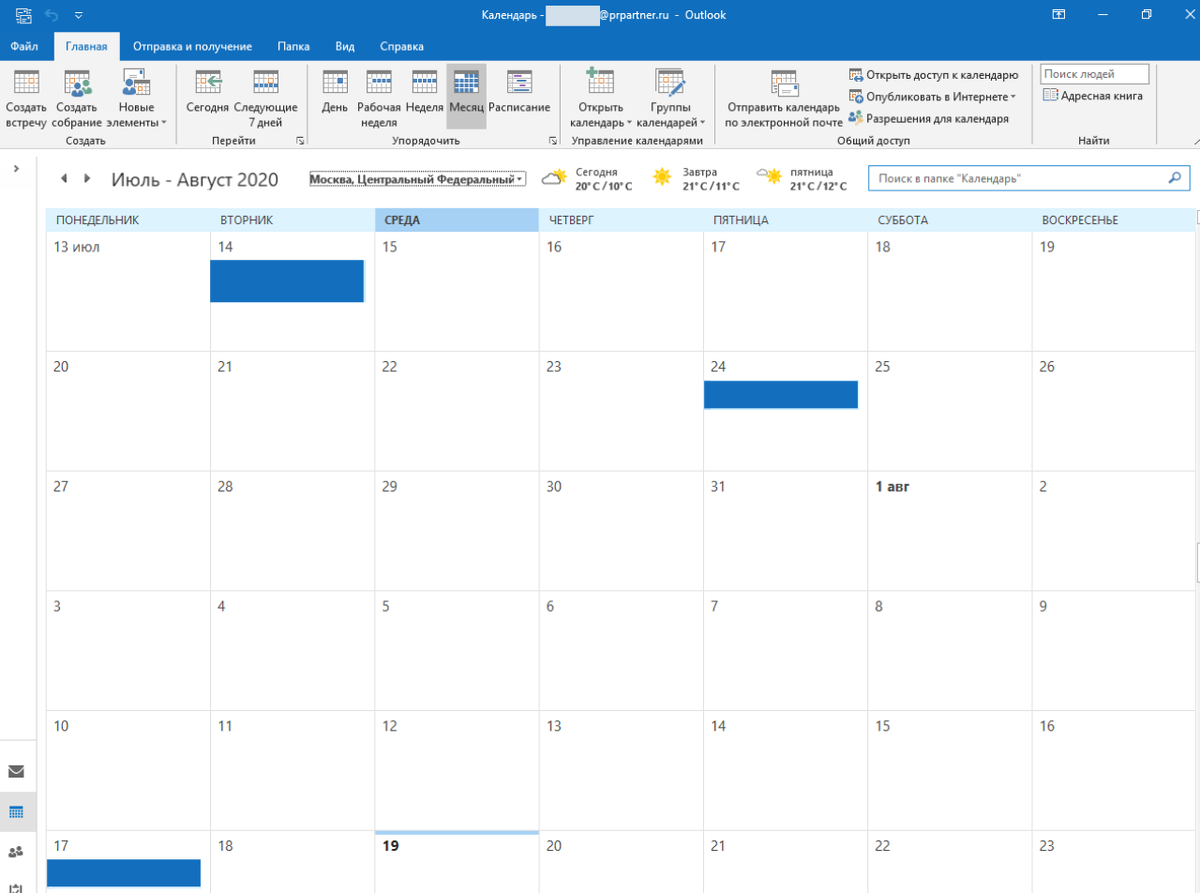The image size is (1200, 893).
Task: Select the July 29 day cell
Action: [457, 530]
